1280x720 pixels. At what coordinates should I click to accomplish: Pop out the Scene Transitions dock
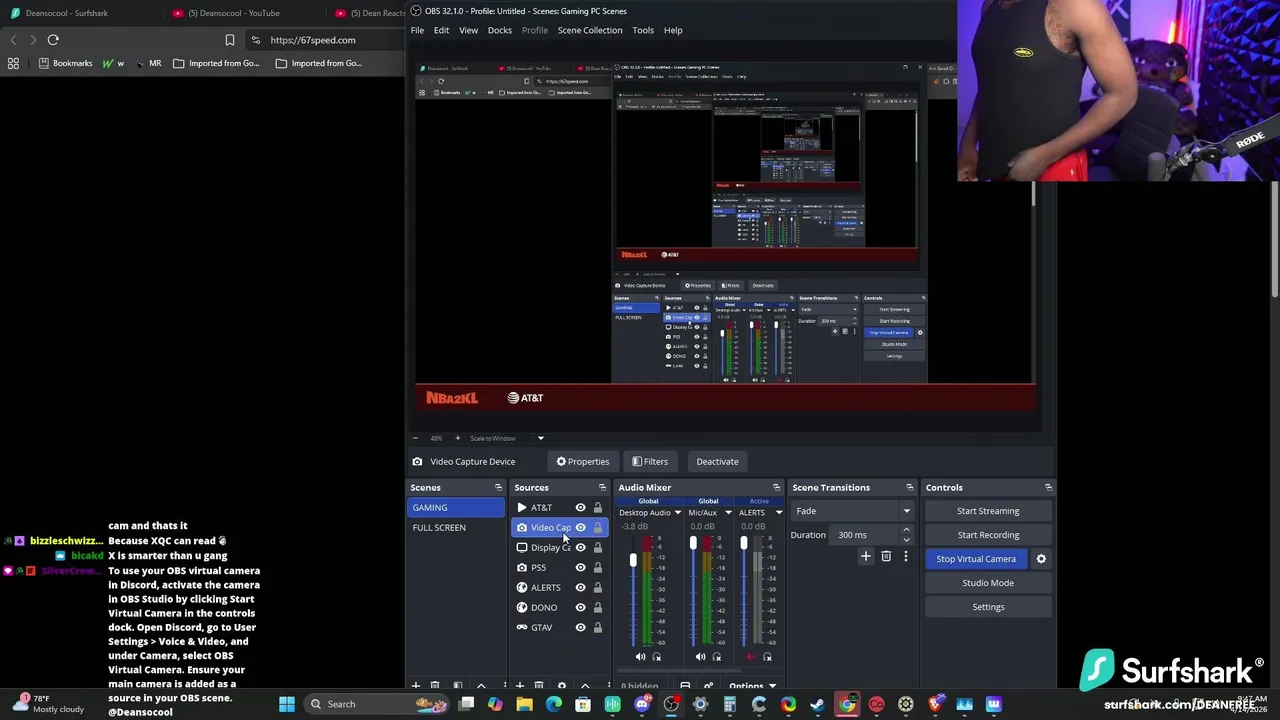(x=909, y=488)
